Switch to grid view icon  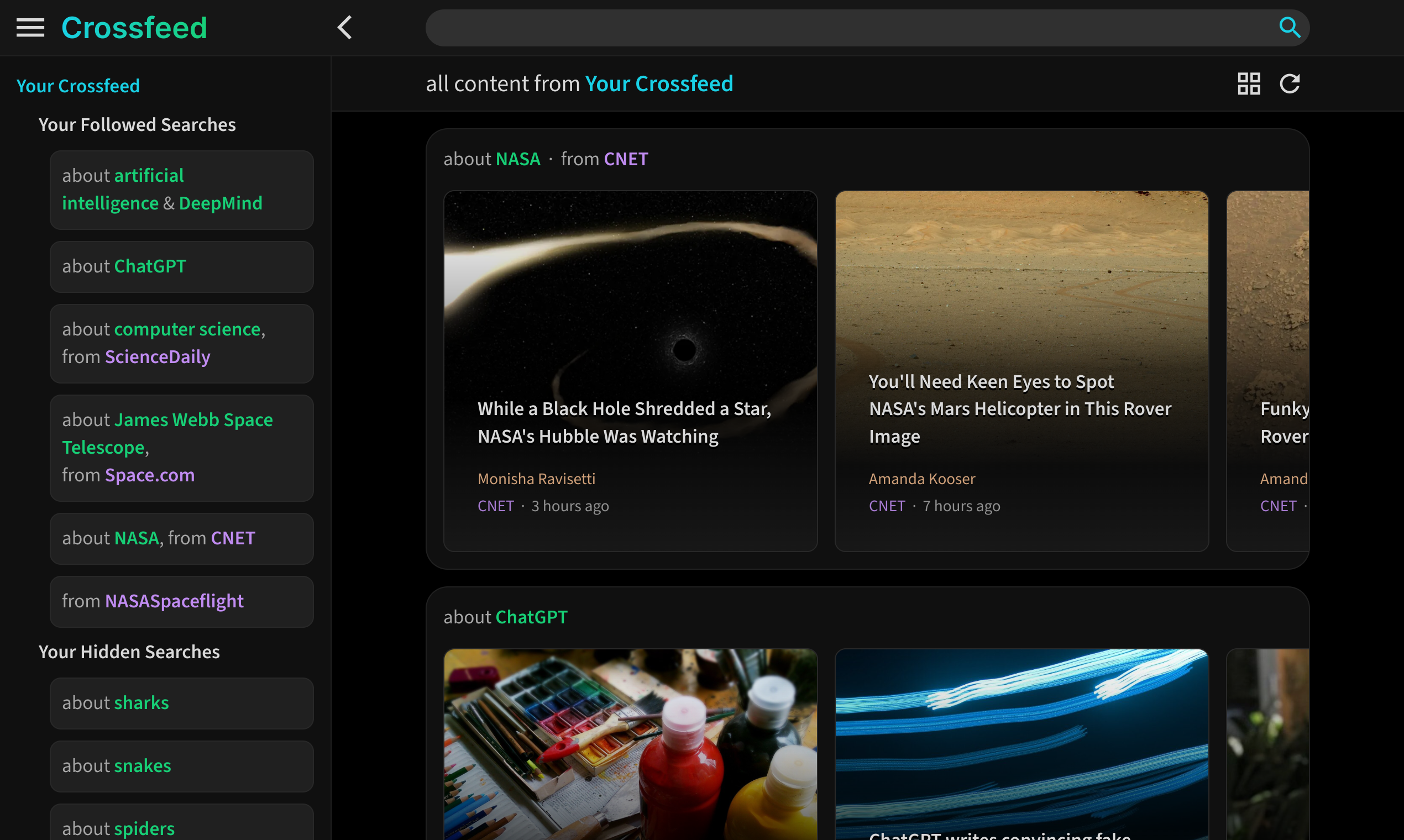point(1248,84)
